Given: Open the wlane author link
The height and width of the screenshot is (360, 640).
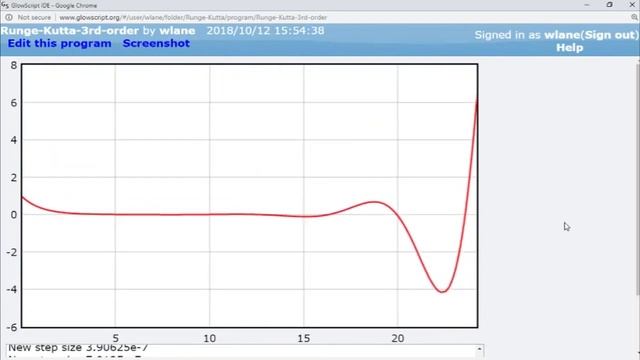Looking at the screenshot, I should coord(177,31).
